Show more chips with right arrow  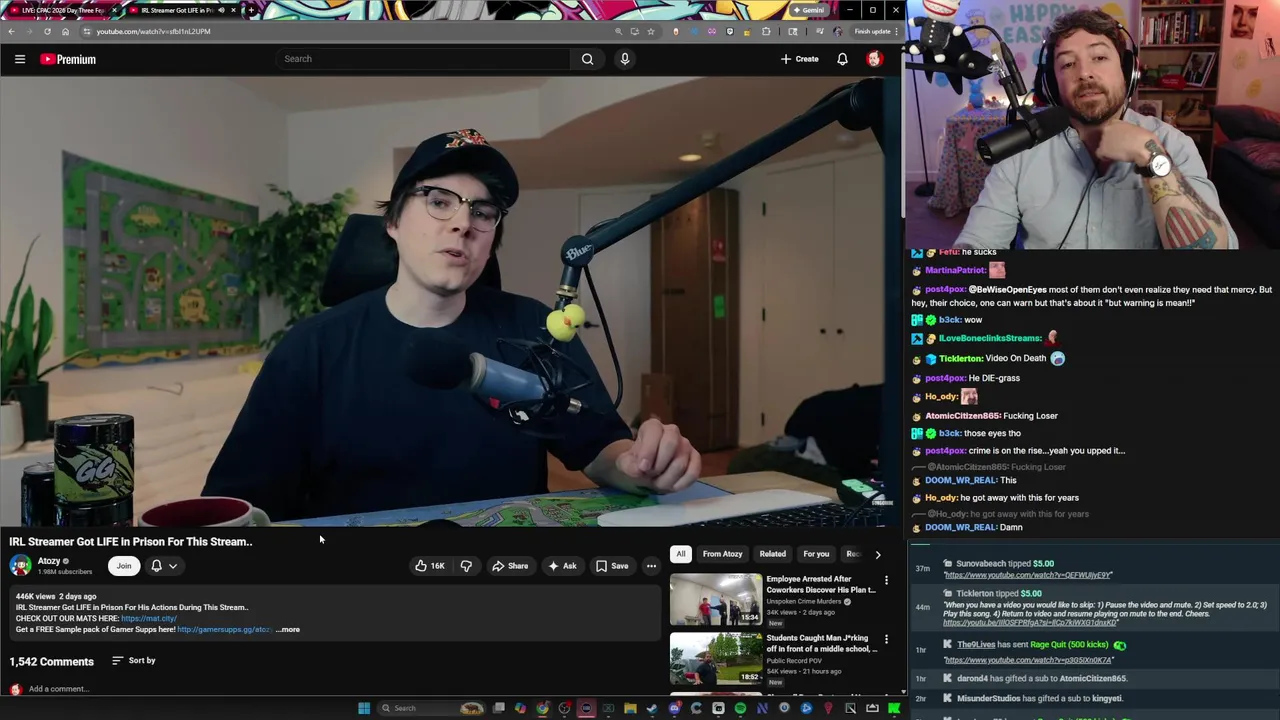point(878,554)
